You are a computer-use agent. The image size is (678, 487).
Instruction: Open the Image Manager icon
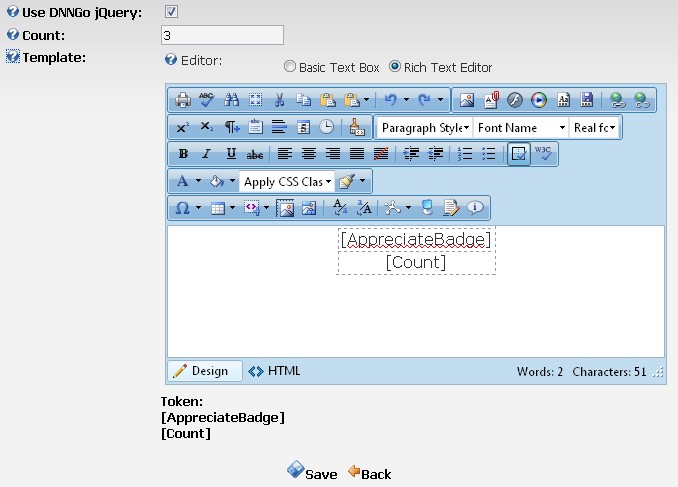(467, 100)
